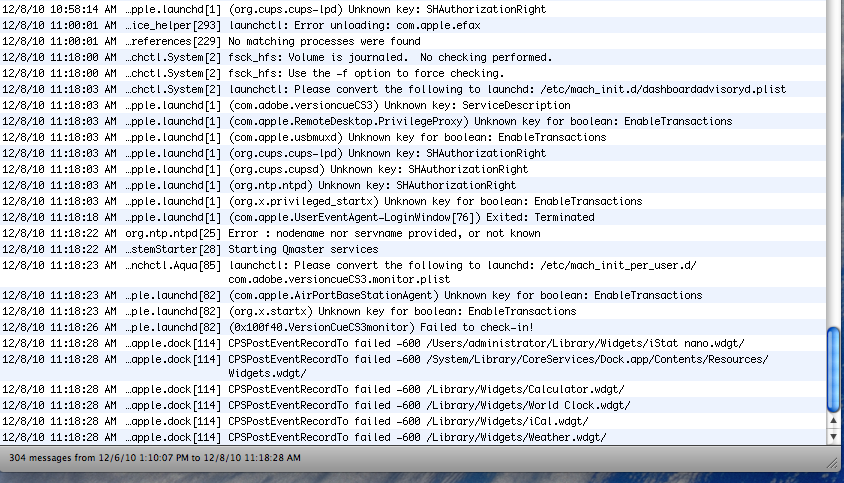This screenshot has width=844, height=483.
Task: Select the 'Starting Qmaster services' row
Action: tap(413, 249)
